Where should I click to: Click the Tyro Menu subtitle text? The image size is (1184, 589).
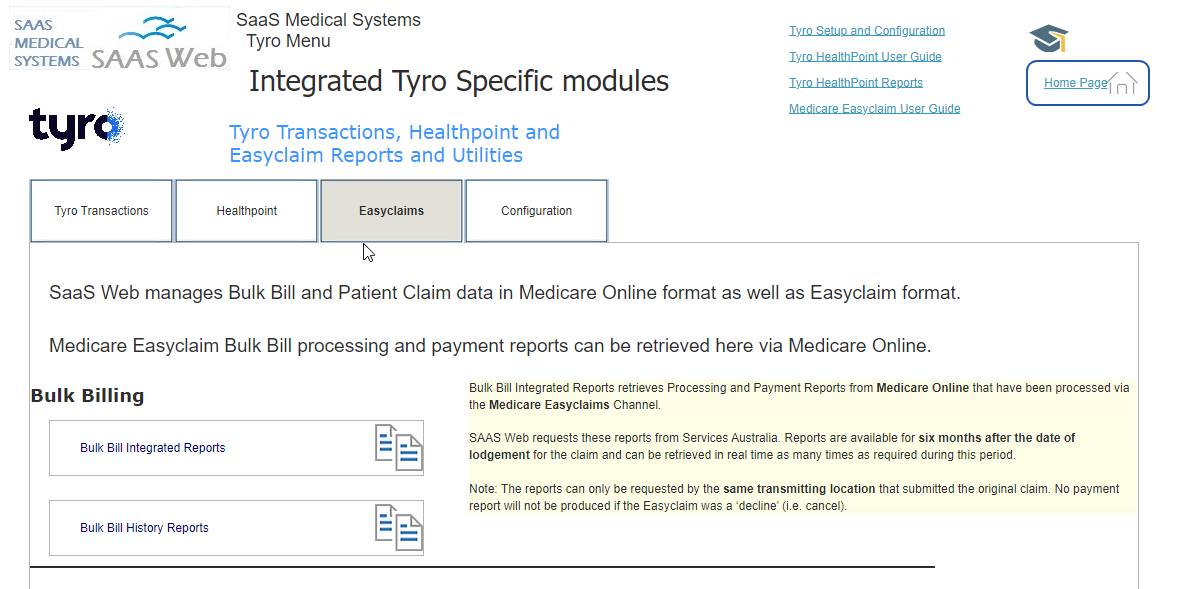click(288, 41)
